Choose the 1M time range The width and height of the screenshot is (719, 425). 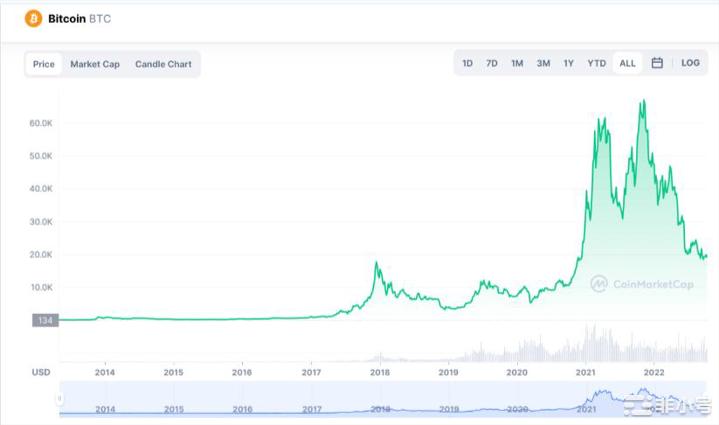click(x=517, y=63)
